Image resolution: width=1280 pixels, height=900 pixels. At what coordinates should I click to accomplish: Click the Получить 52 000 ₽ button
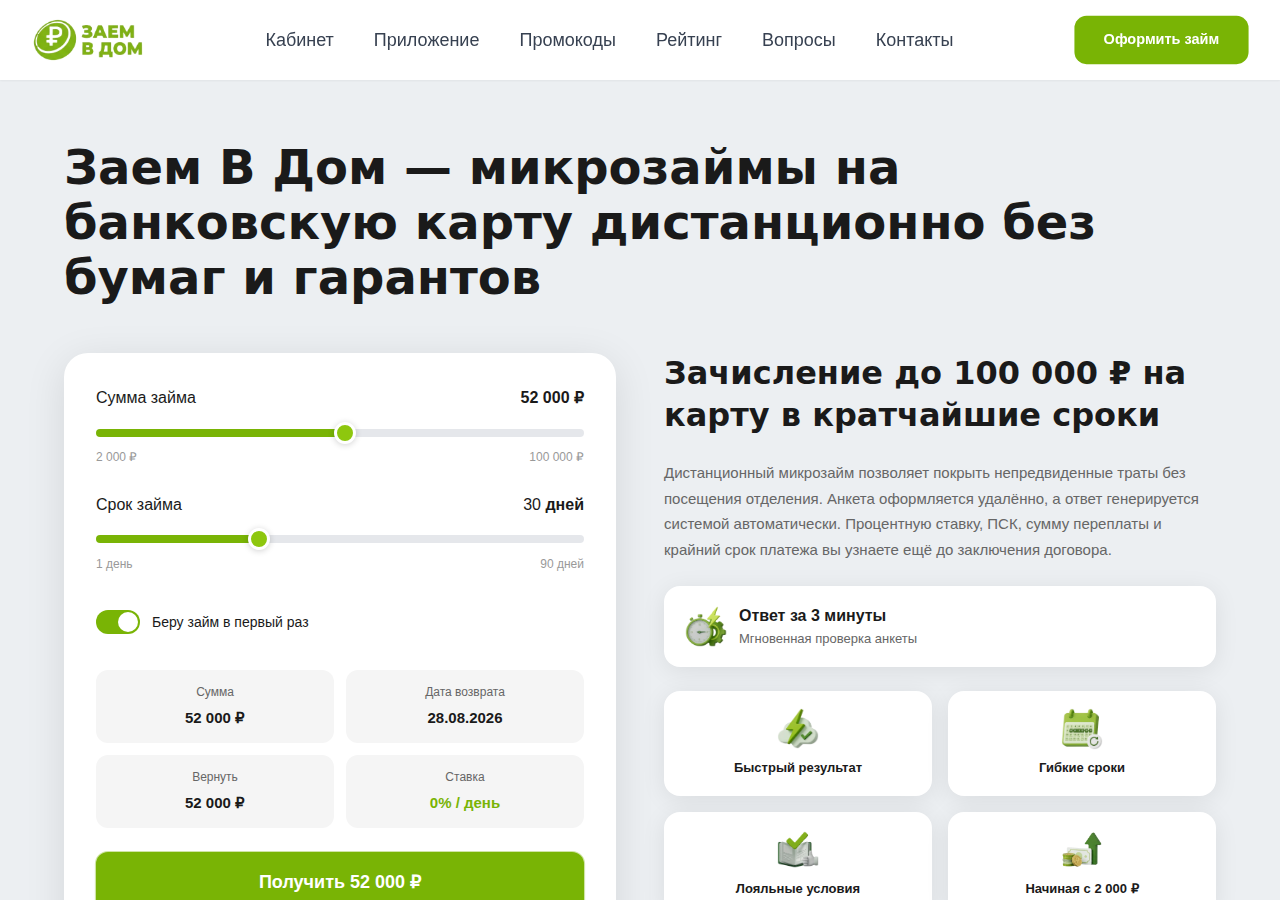click(x=340, y=880)
